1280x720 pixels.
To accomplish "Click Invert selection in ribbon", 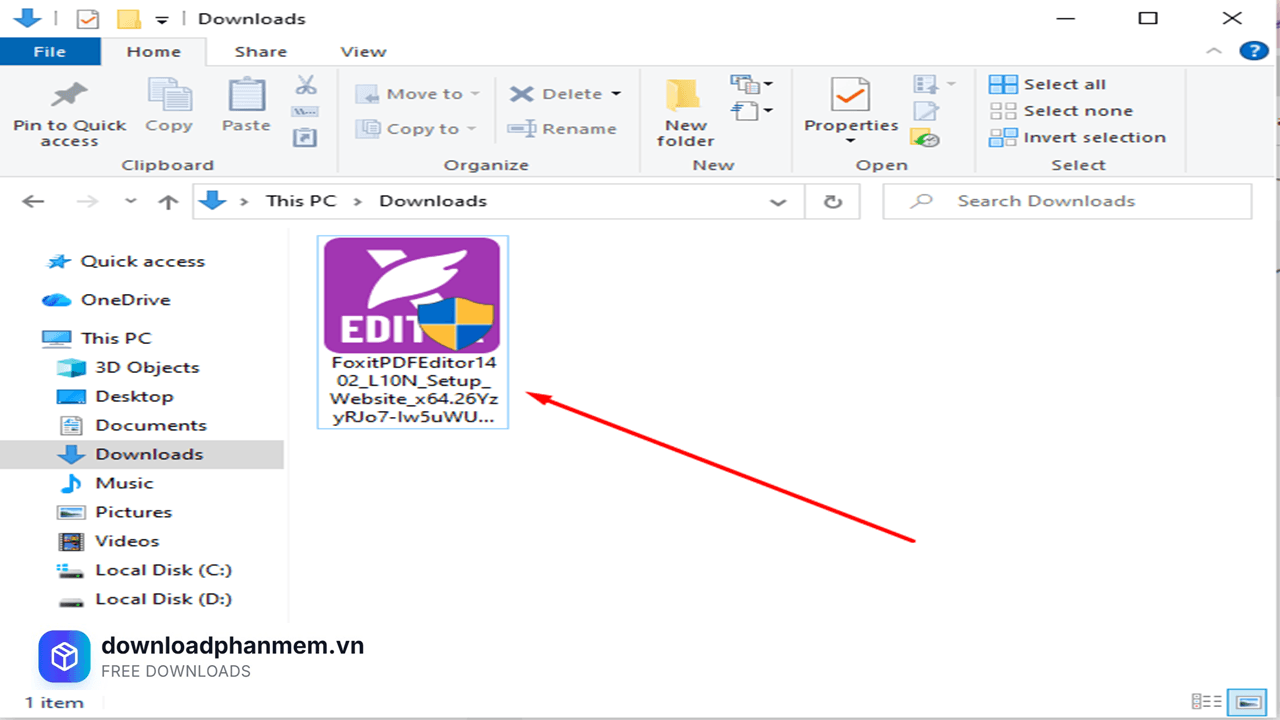I will [x=1094, y=138].
